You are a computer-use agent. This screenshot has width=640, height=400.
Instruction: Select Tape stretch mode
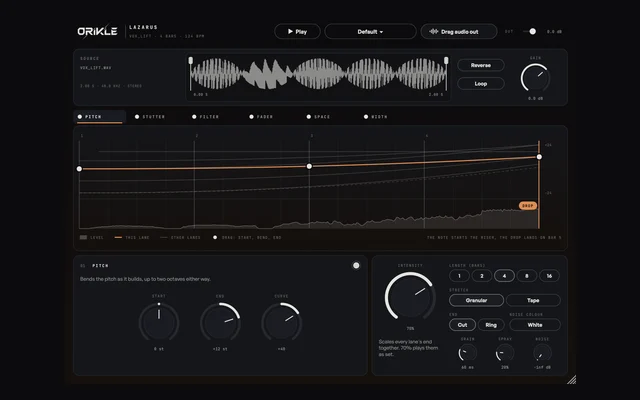click(x=533, y=300)
